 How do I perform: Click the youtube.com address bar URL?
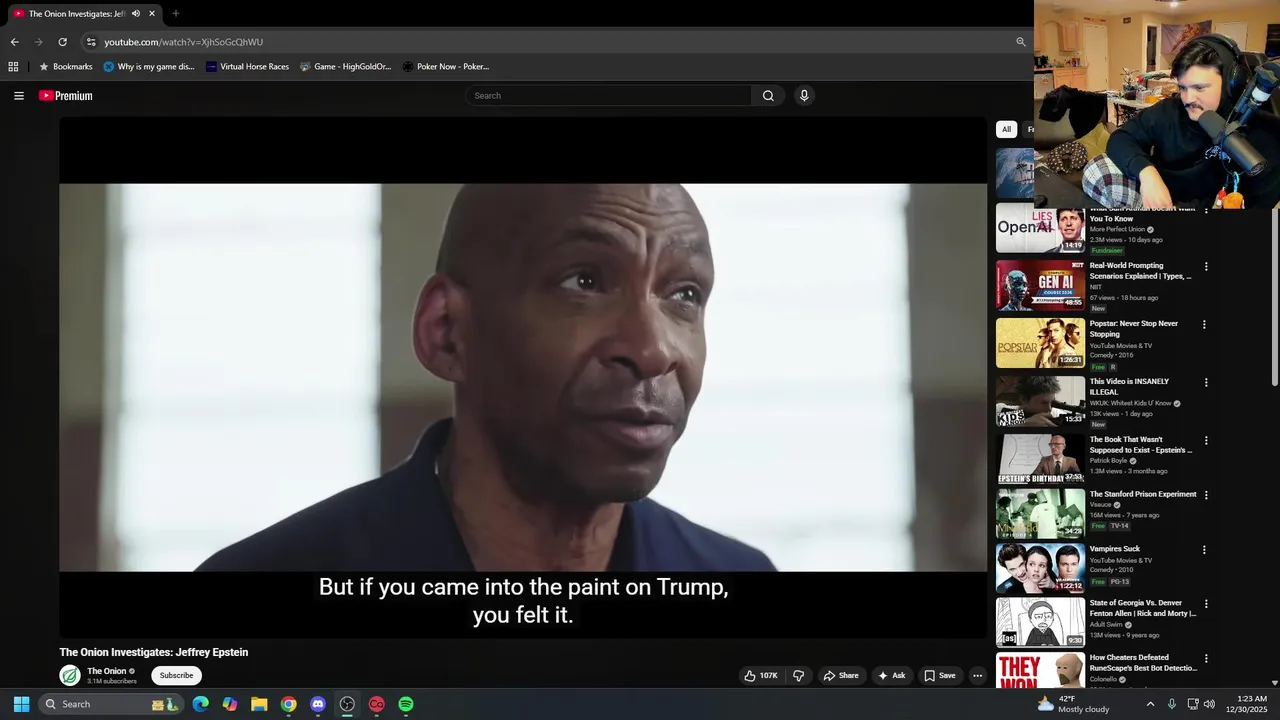pos(184,42)
